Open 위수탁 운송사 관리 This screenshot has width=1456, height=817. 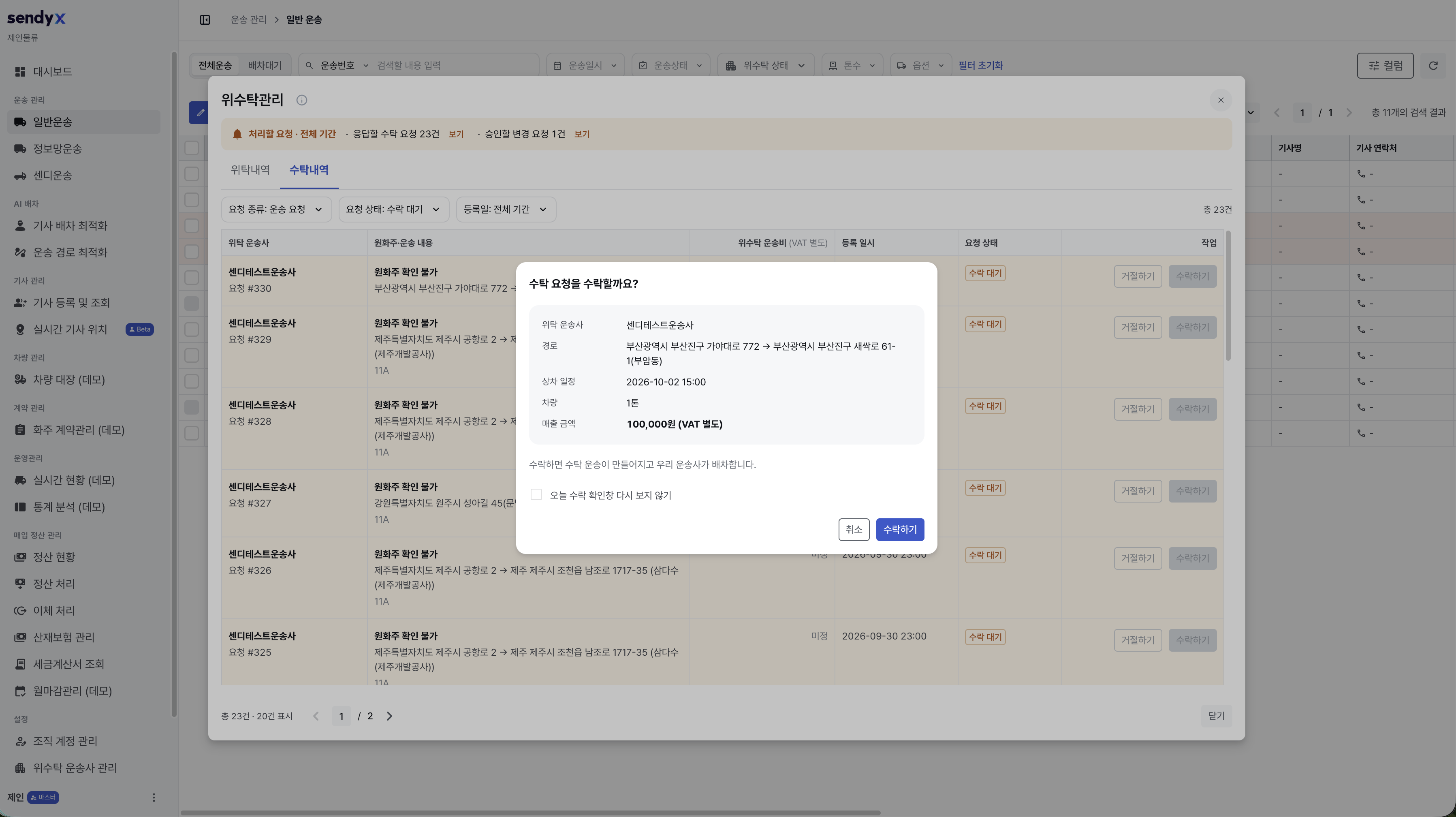(x=83, y=768)
